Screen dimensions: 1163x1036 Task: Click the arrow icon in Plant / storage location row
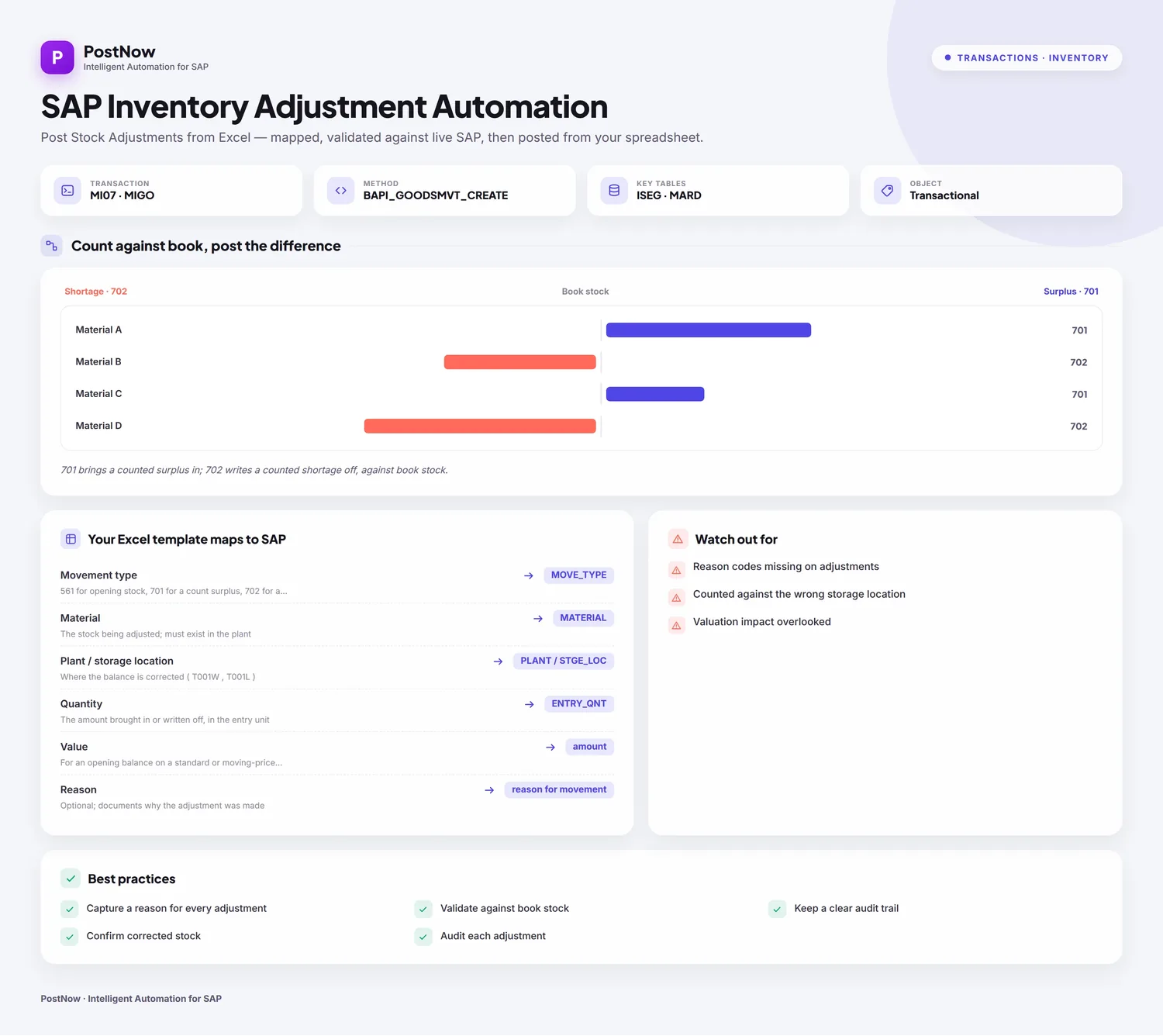tap(498, 661)
